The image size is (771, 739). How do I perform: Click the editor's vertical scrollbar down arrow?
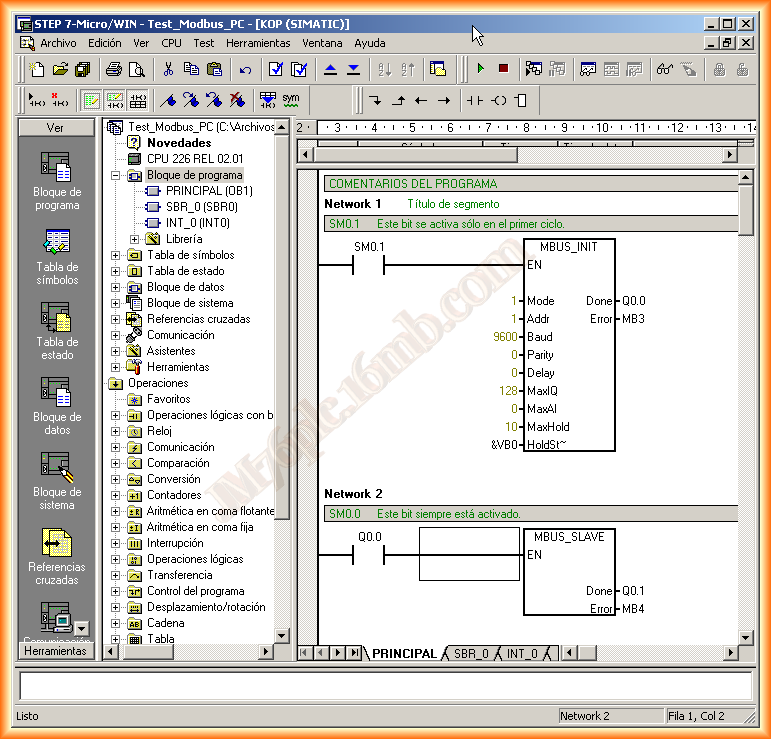point(745,637)
